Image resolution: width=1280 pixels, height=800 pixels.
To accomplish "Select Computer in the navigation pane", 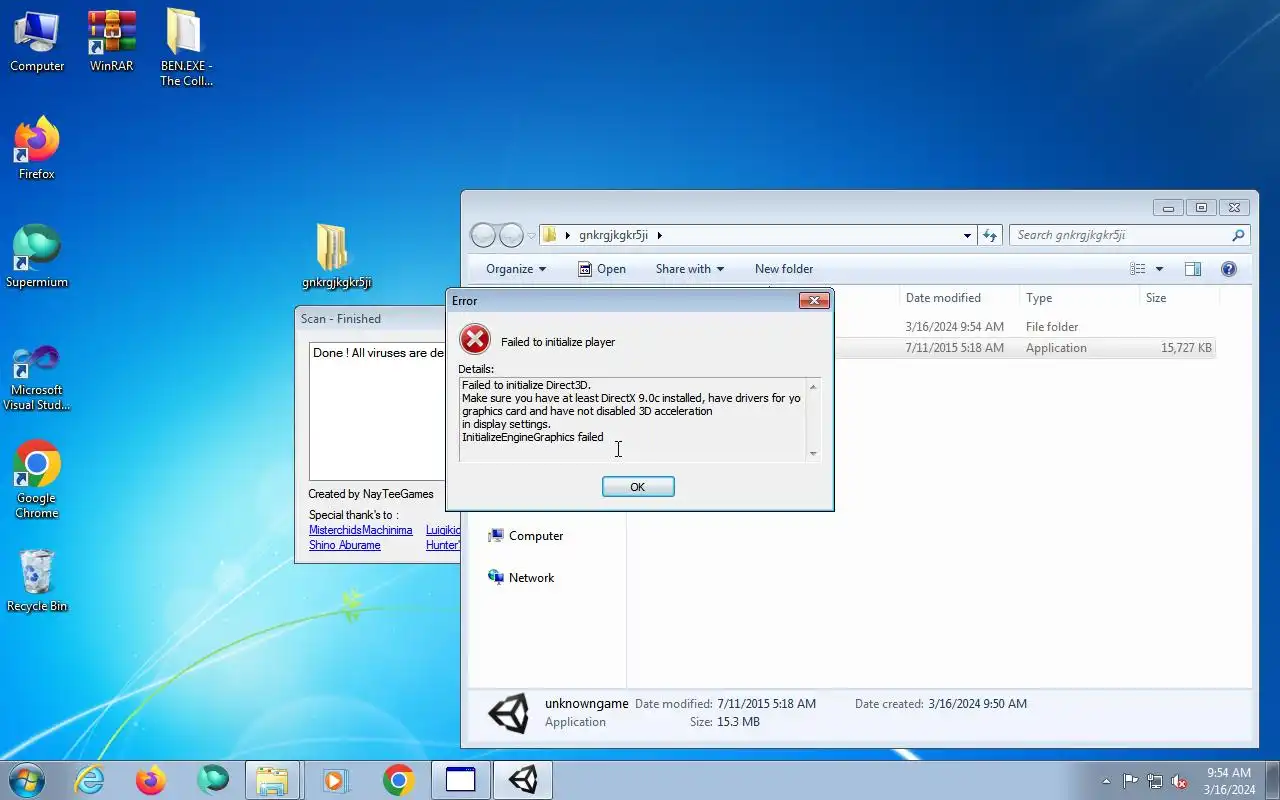I will [526, 536].
